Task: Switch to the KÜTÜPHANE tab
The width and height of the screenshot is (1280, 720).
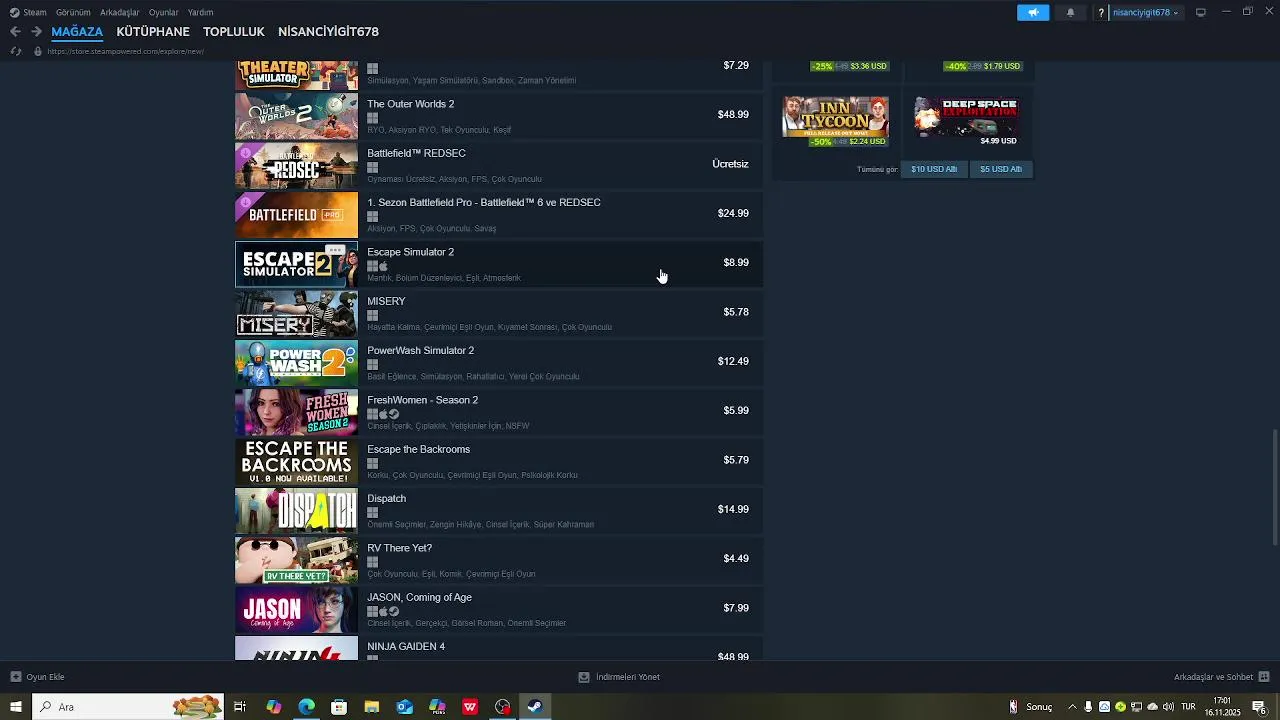Action: point(153,31)
